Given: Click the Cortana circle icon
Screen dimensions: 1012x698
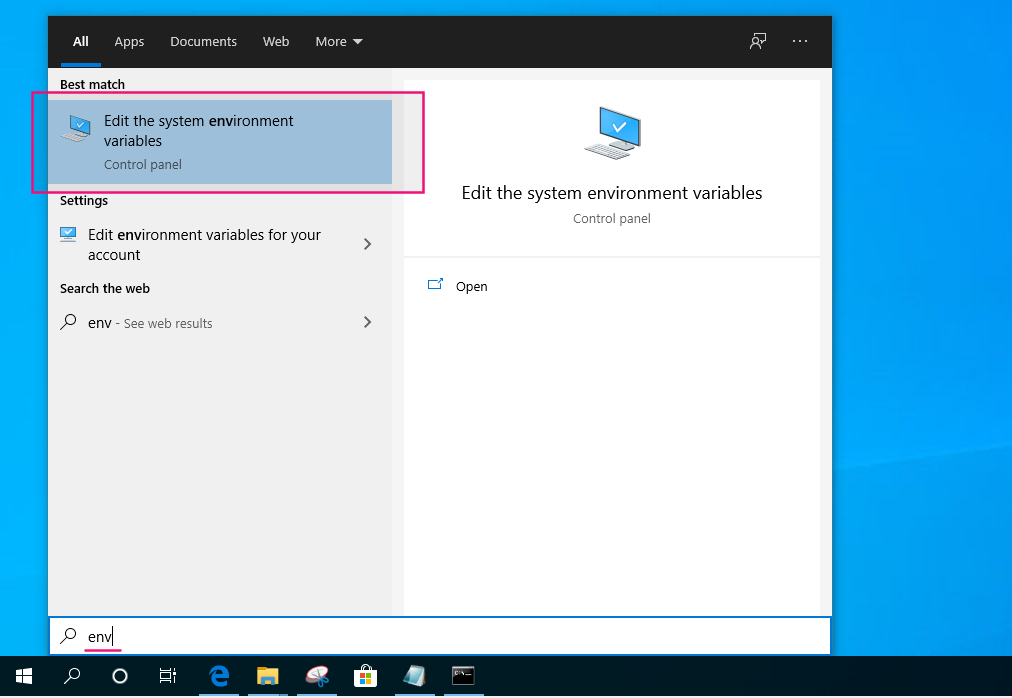Looking at the screenshot, I should [120, 676].
